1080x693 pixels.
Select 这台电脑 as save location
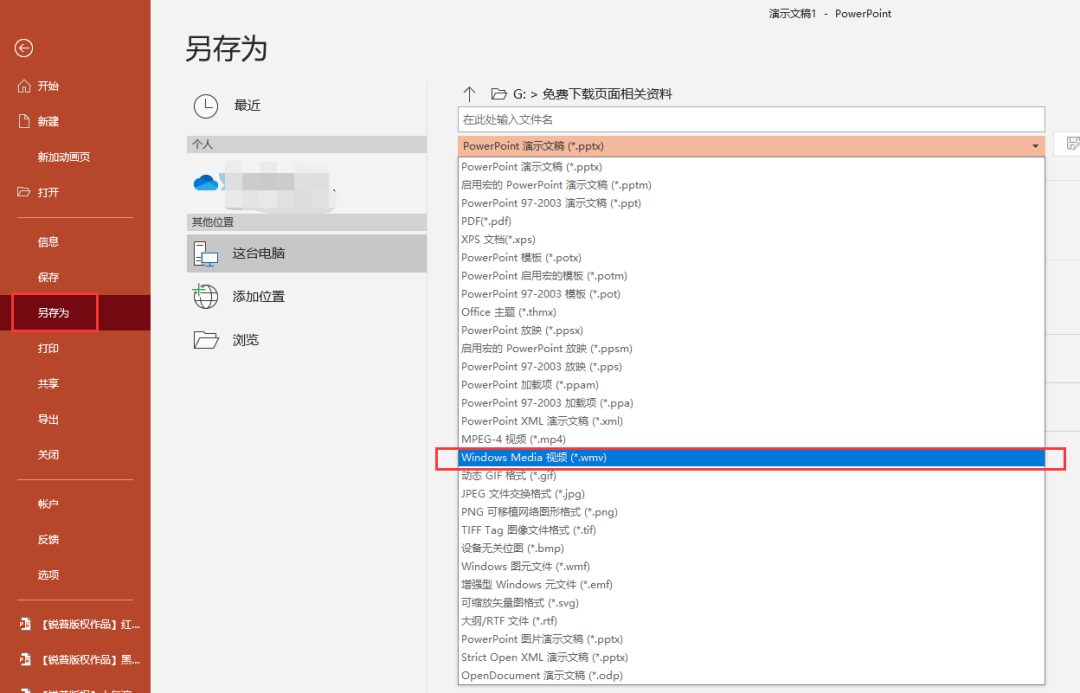coord(307,254)
